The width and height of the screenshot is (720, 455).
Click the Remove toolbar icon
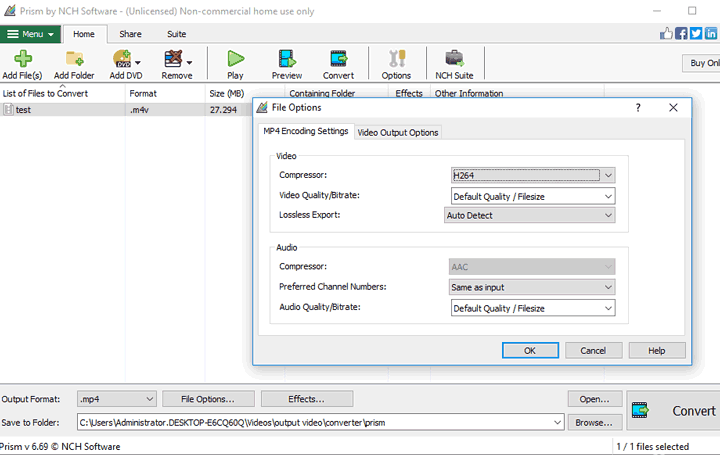176,64
